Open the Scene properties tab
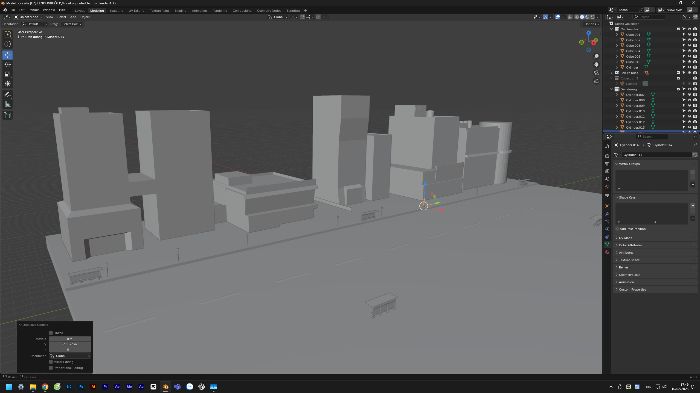The height and width of the screenshot is (393, 700). pos(607,179)
